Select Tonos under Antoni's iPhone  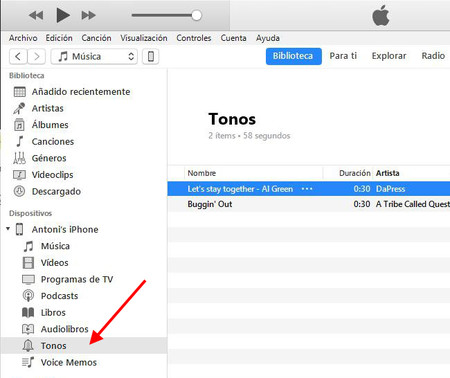coord(83,345)
